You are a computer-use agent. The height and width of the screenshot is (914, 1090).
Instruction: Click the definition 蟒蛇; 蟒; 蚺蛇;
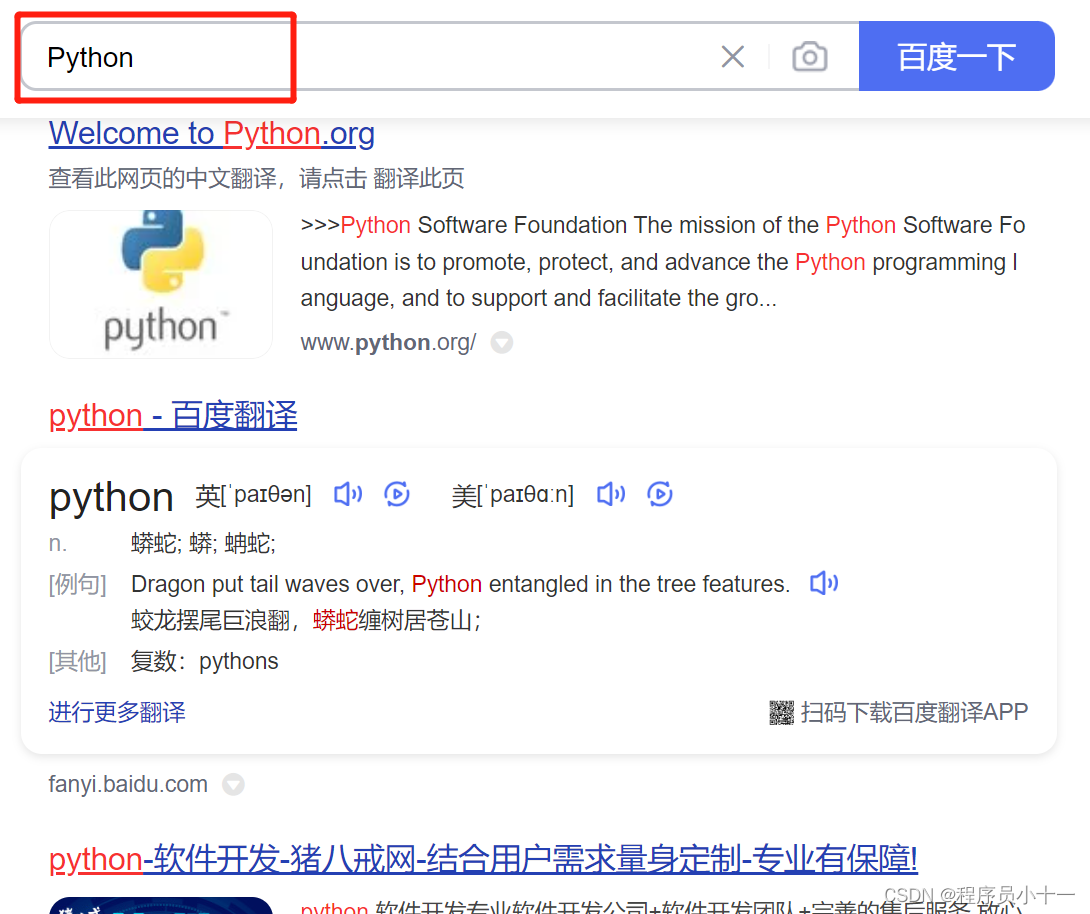tap(204, 544)
